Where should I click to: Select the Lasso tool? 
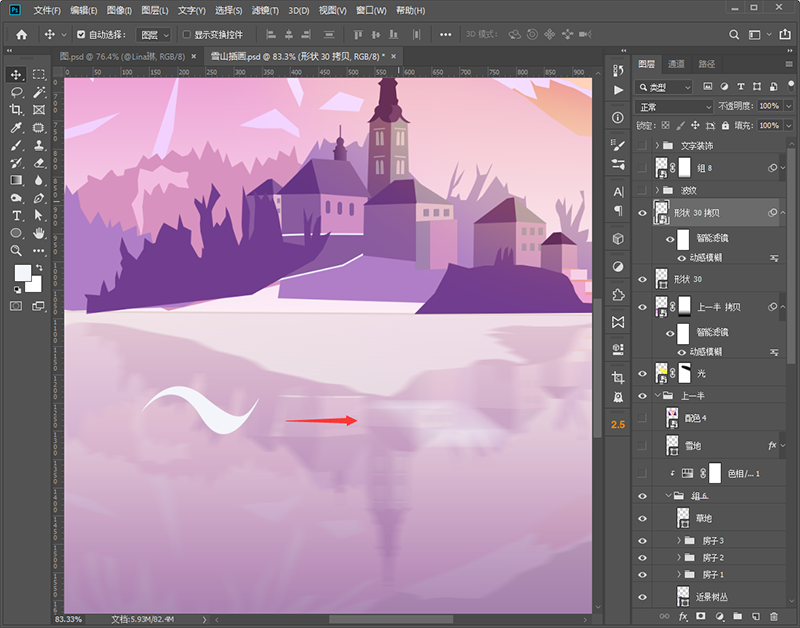pos(17,92)
